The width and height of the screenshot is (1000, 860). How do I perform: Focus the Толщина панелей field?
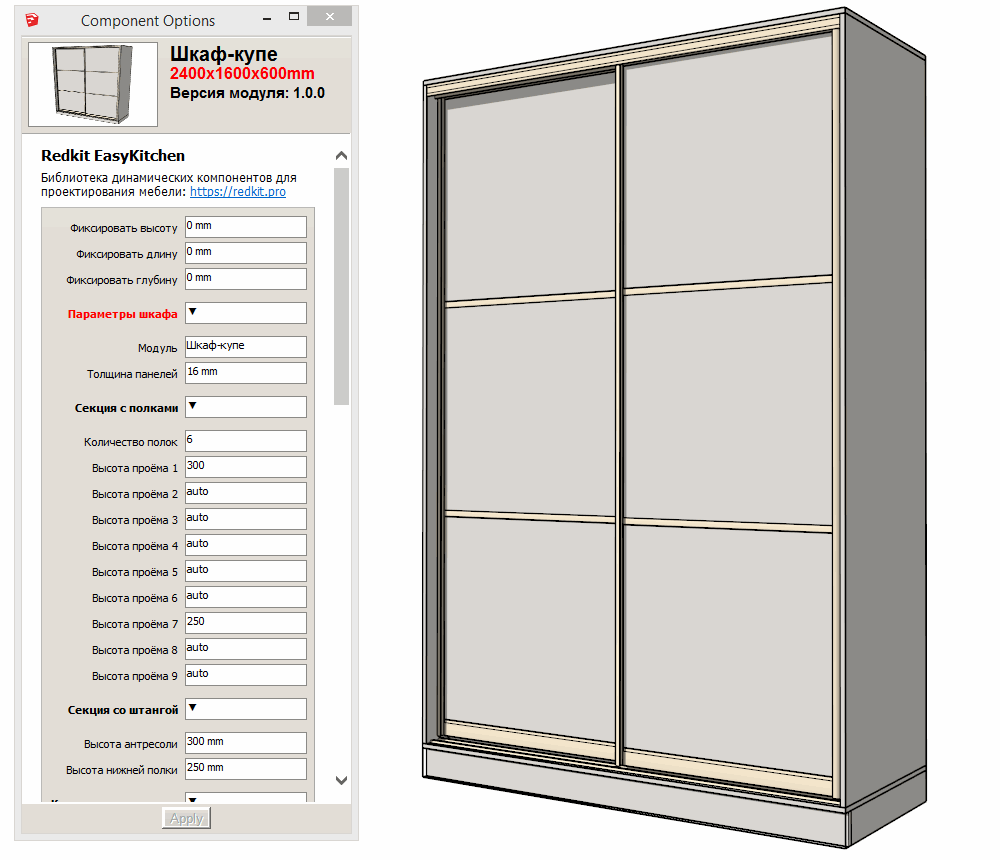[245, 373]
